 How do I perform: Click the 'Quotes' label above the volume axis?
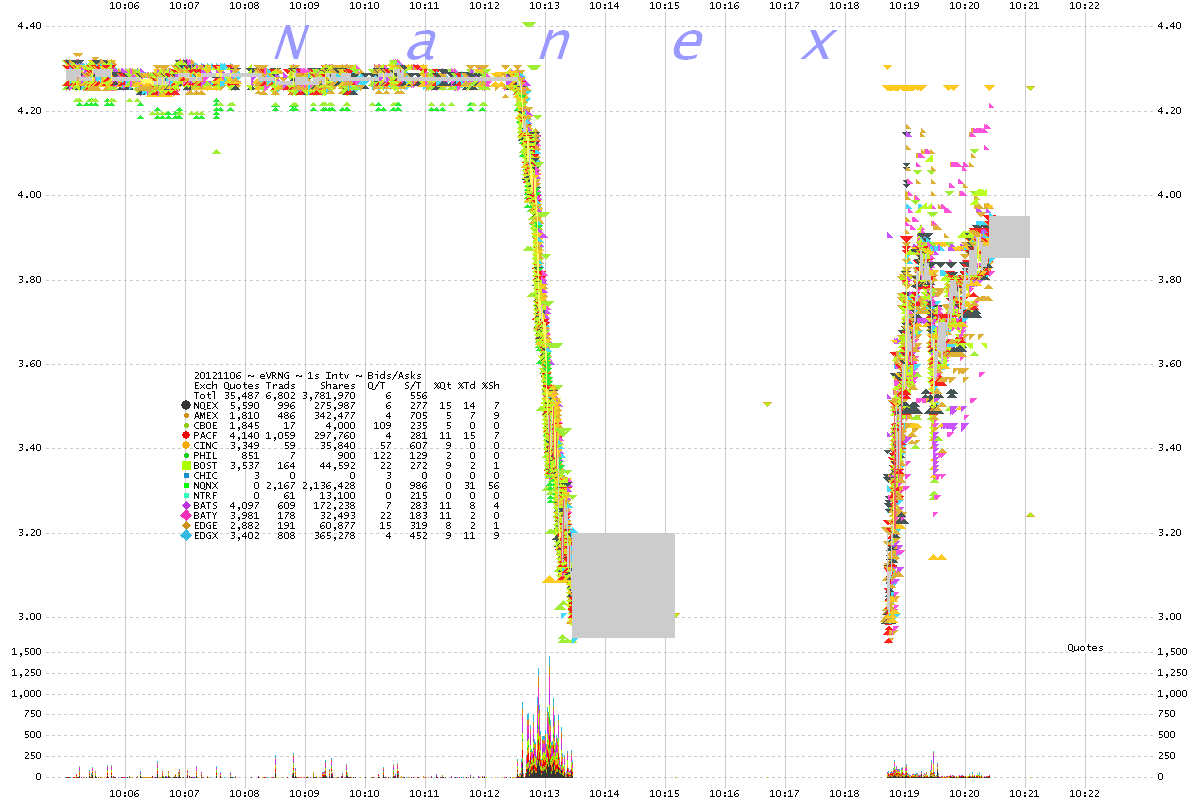[1085, 648]
